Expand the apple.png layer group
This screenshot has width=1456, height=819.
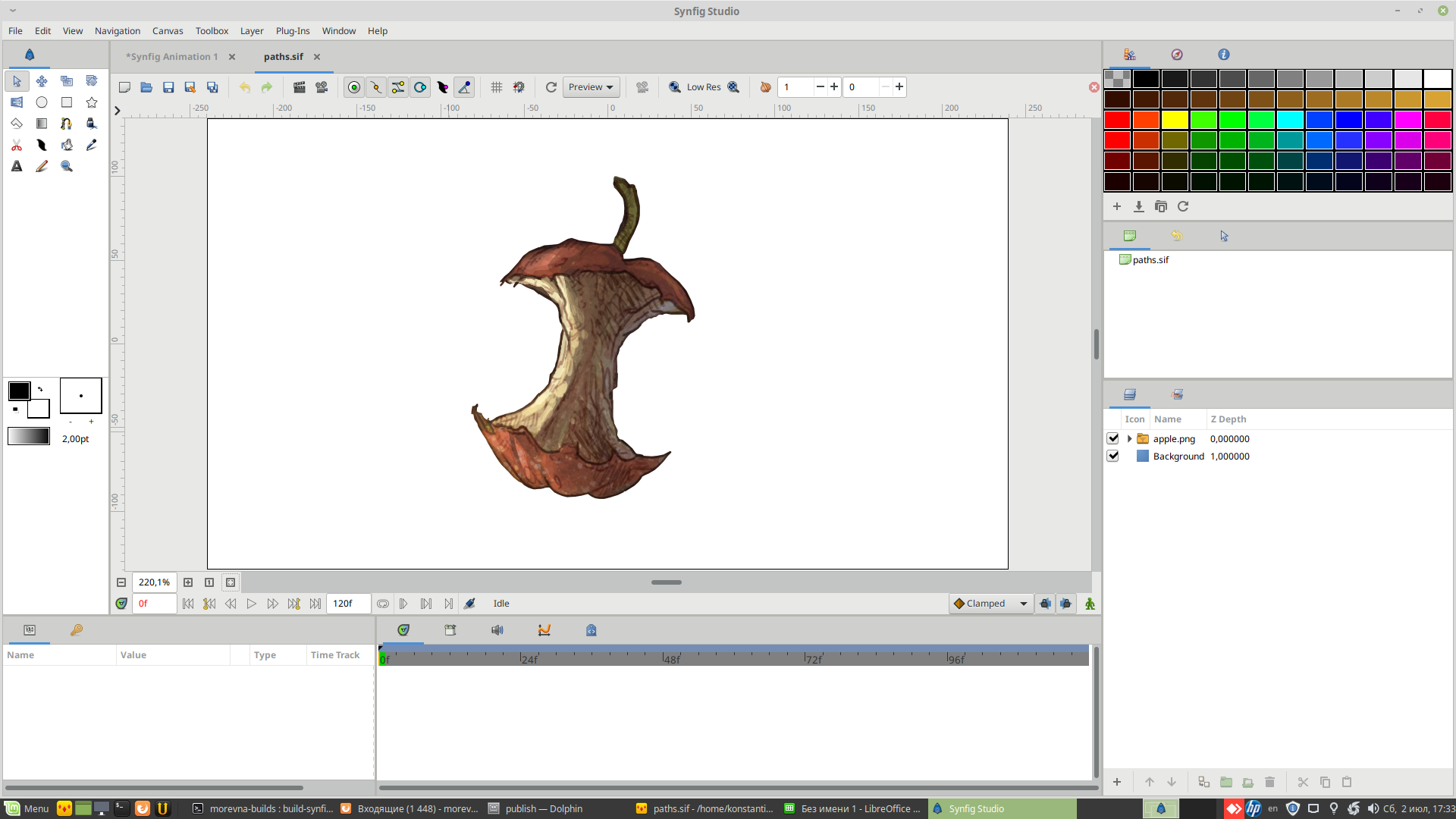pos(1129,438)
